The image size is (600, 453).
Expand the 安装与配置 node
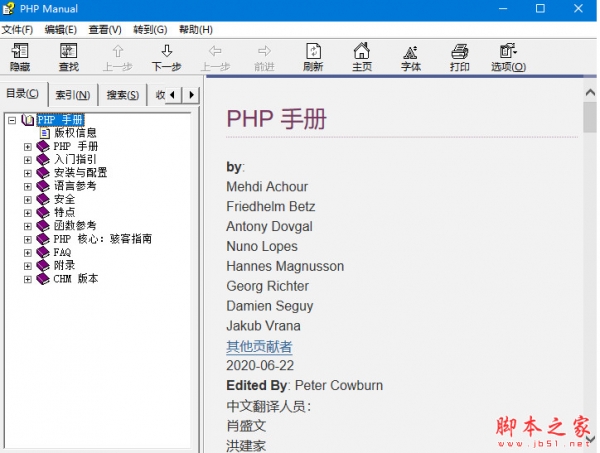[x=28, y=173]
